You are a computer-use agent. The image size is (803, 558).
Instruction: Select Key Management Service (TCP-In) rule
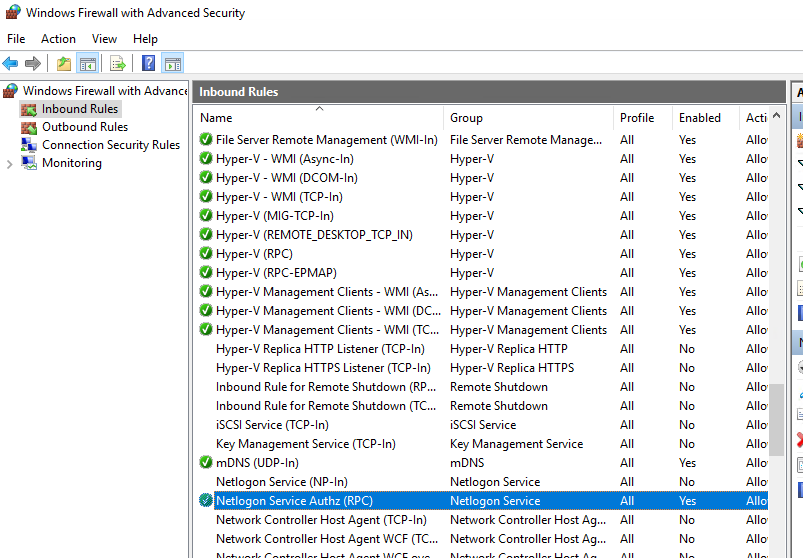click(306, 443)
